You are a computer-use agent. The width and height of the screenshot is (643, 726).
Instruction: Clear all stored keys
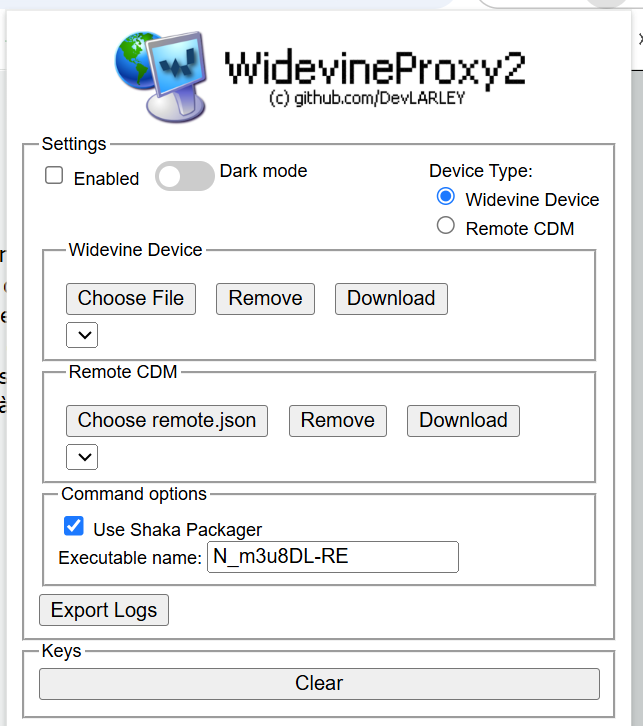tap(319, 684)
